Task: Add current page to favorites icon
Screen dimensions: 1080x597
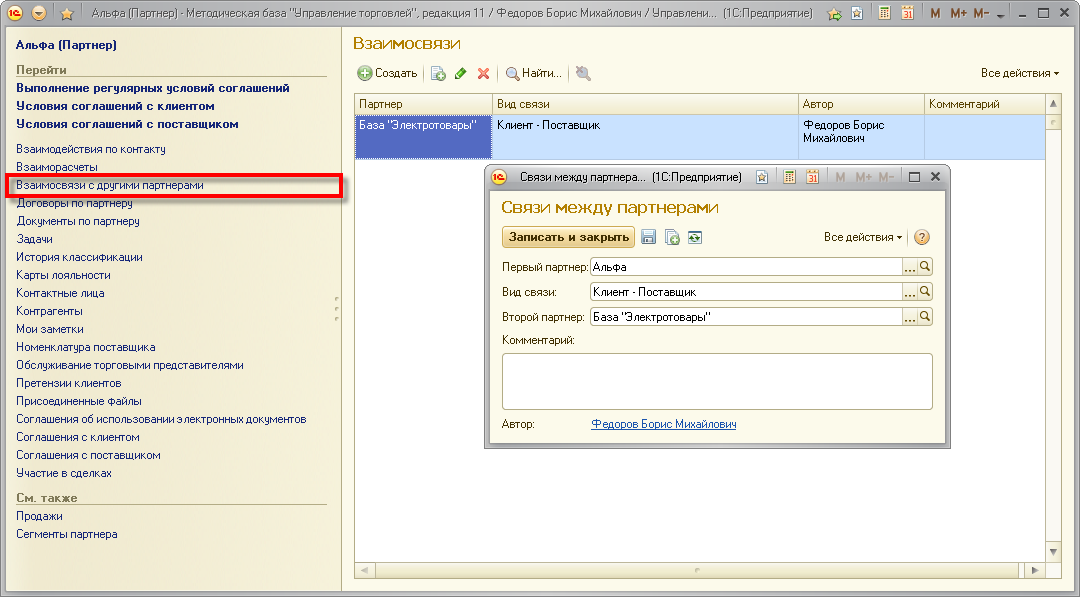Action: tap(834, 13)
